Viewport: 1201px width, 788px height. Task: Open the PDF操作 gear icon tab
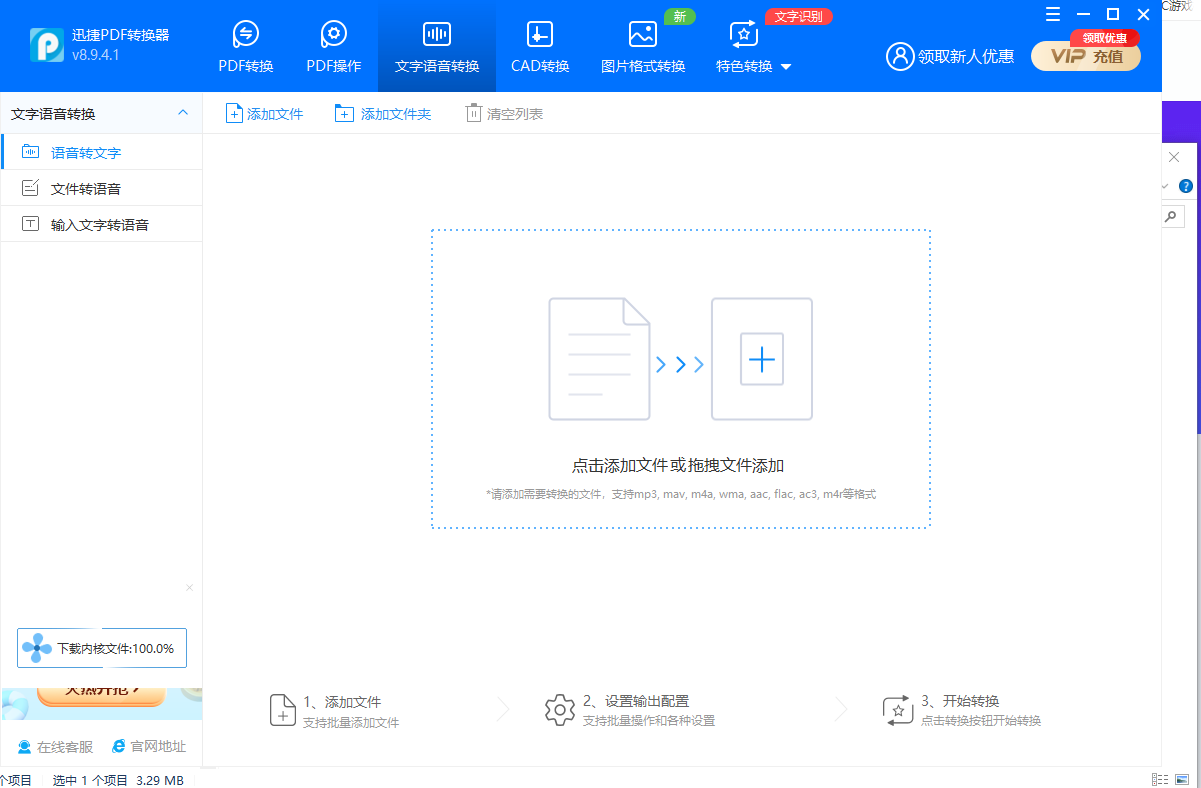coord(333,35)
